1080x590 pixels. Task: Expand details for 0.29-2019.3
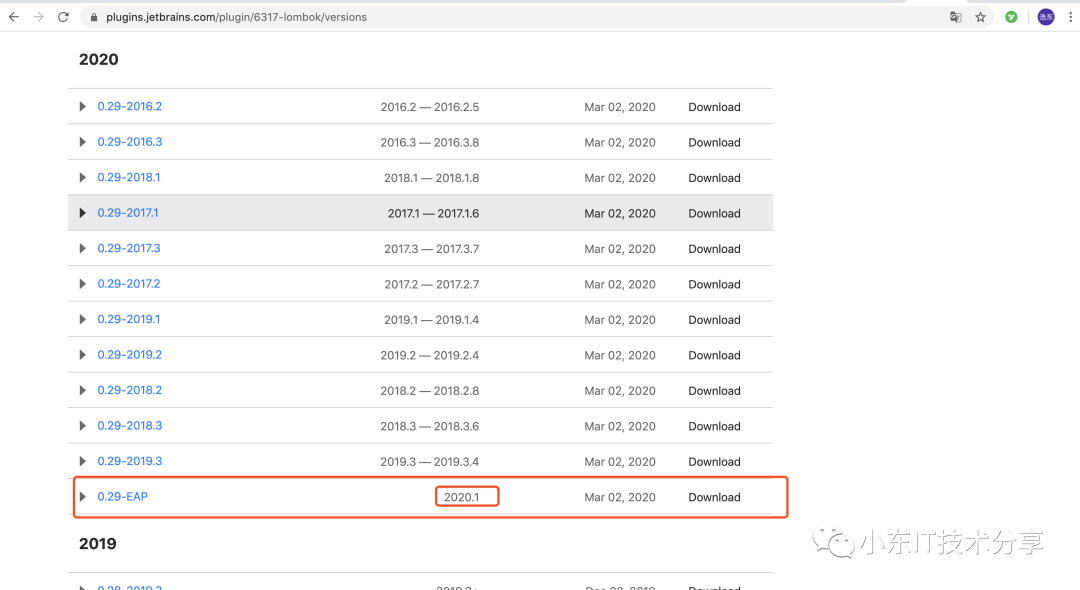pyautogui.click(x=83, y=461)
